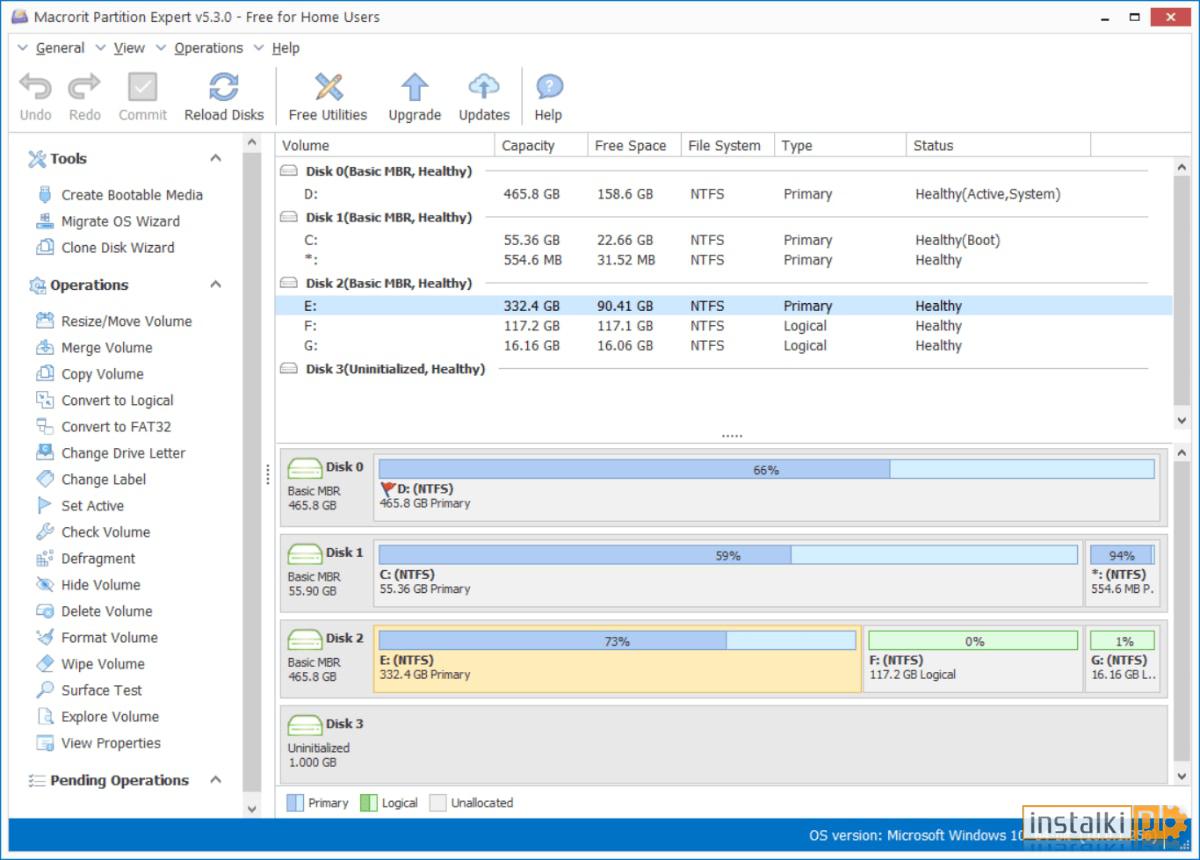Viewport: 1200px width, 860px height.
Task: Click the Commit button
Action: coord(142,95)
